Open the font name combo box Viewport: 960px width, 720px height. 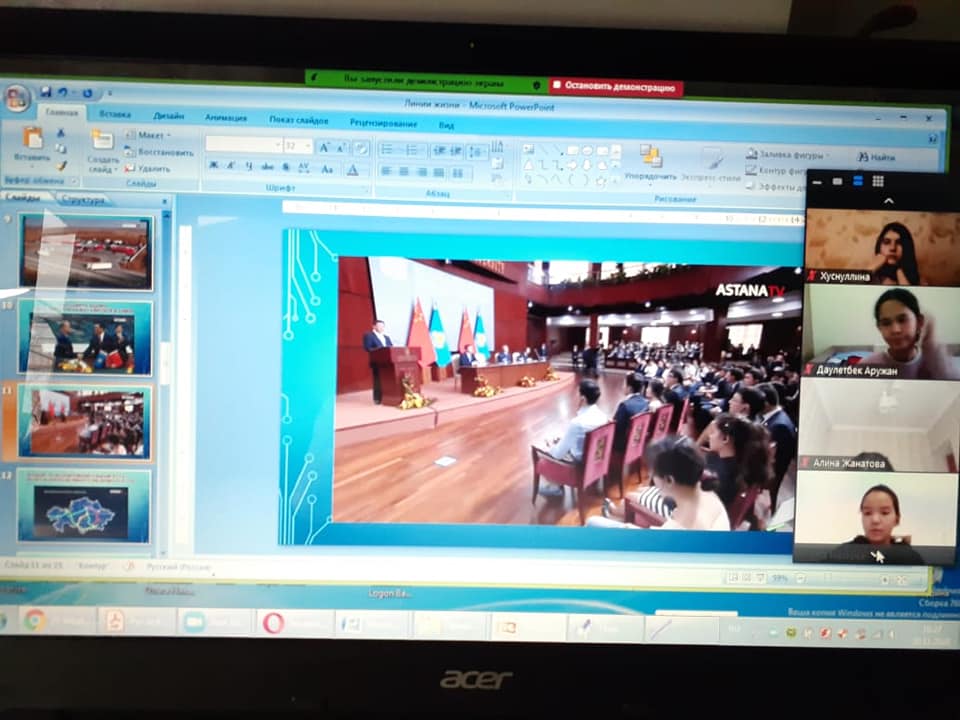click(x=243, y=144)
